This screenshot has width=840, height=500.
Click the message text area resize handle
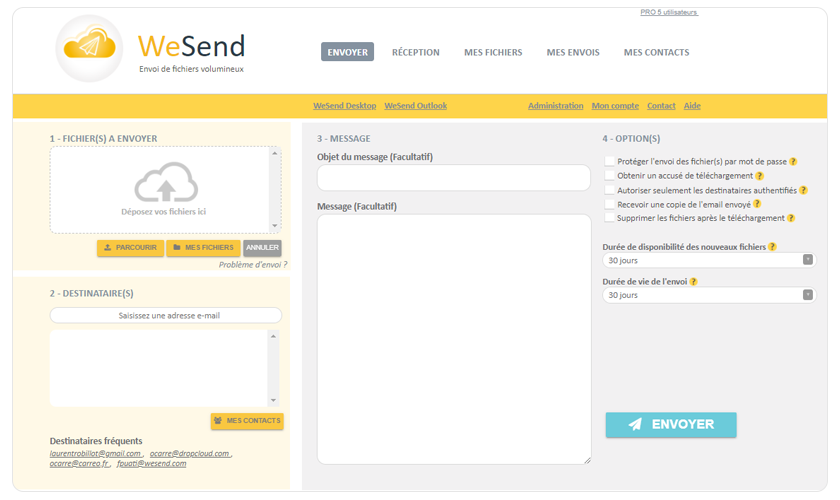(x=587, y=460)
